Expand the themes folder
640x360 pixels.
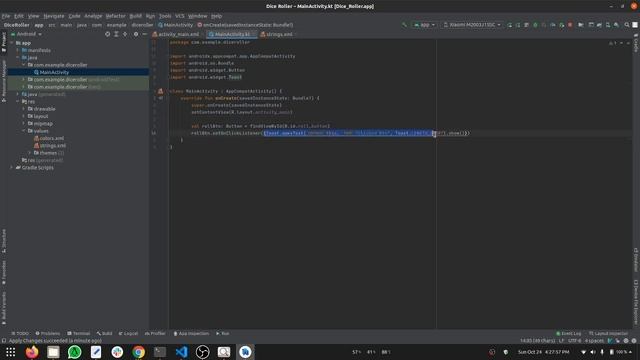coord(30,153)
